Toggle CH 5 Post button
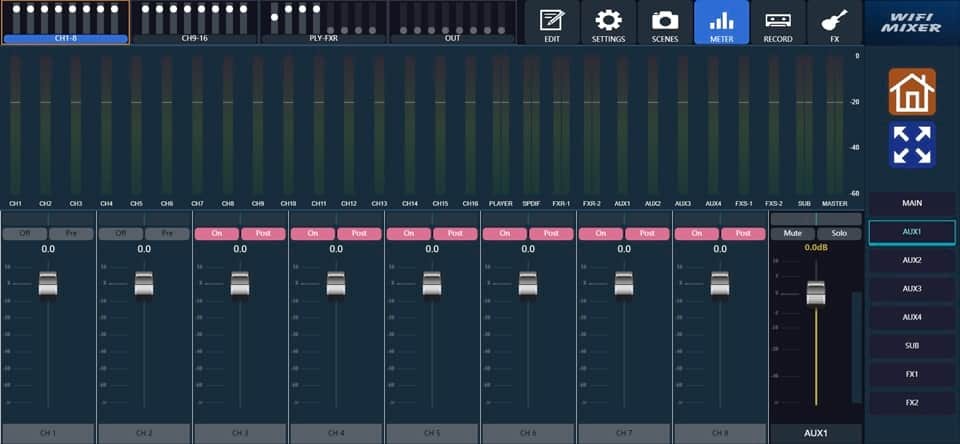Screen dimensions: 960x444 455,233
